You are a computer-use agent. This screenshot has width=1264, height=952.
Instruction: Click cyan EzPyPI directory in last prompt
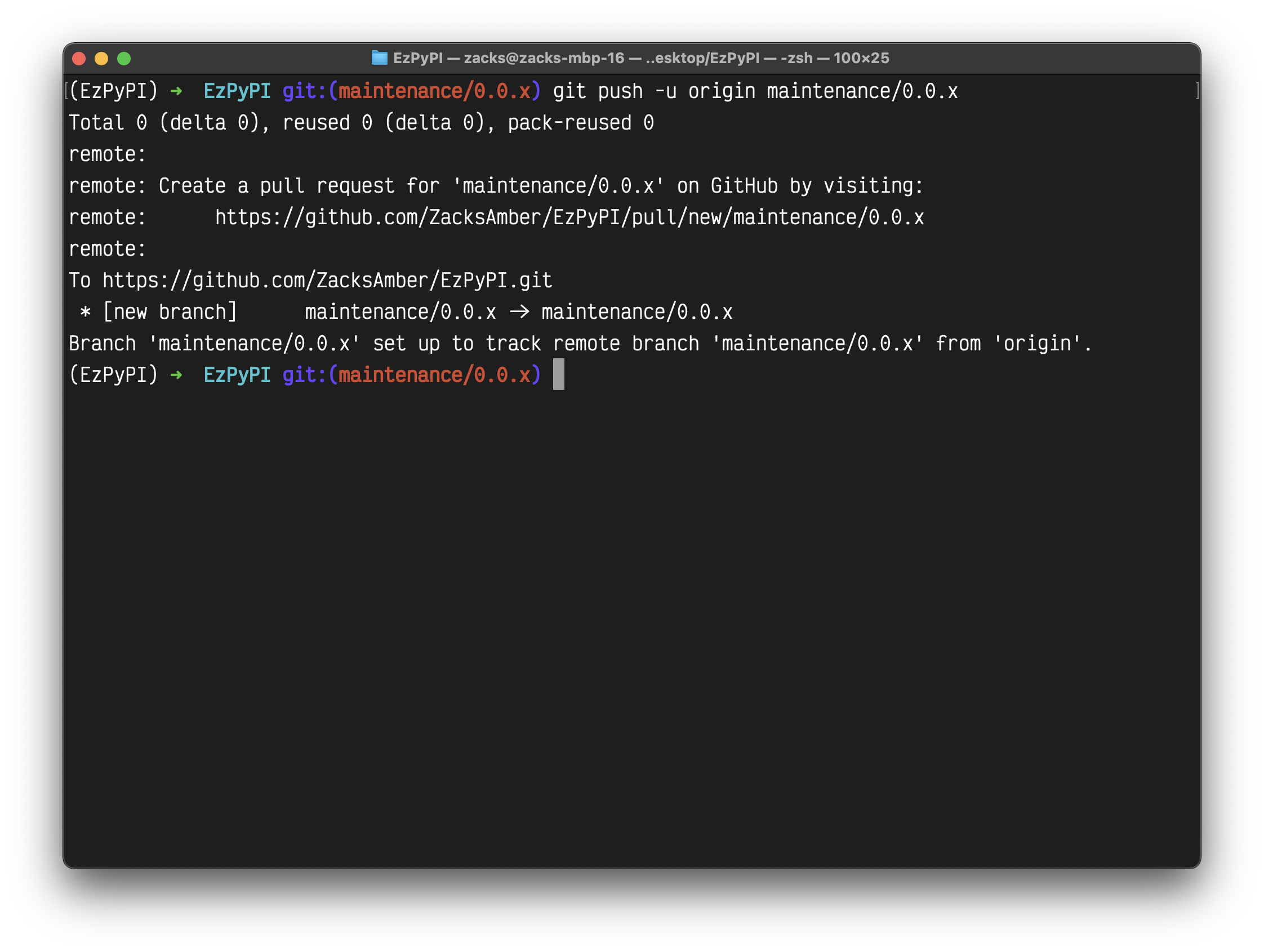(237, 375)
